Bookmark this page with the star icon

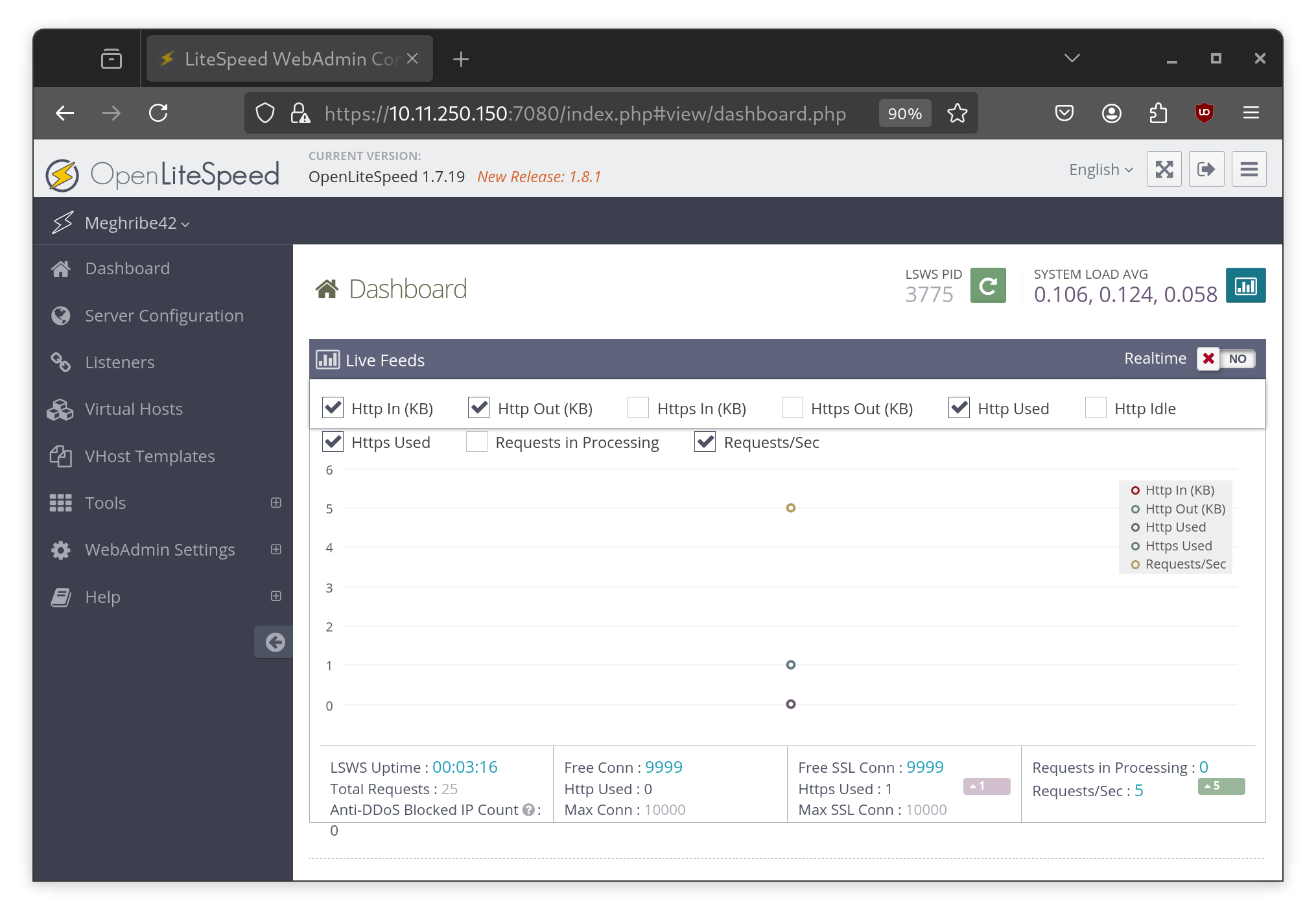tap(958, 113)
